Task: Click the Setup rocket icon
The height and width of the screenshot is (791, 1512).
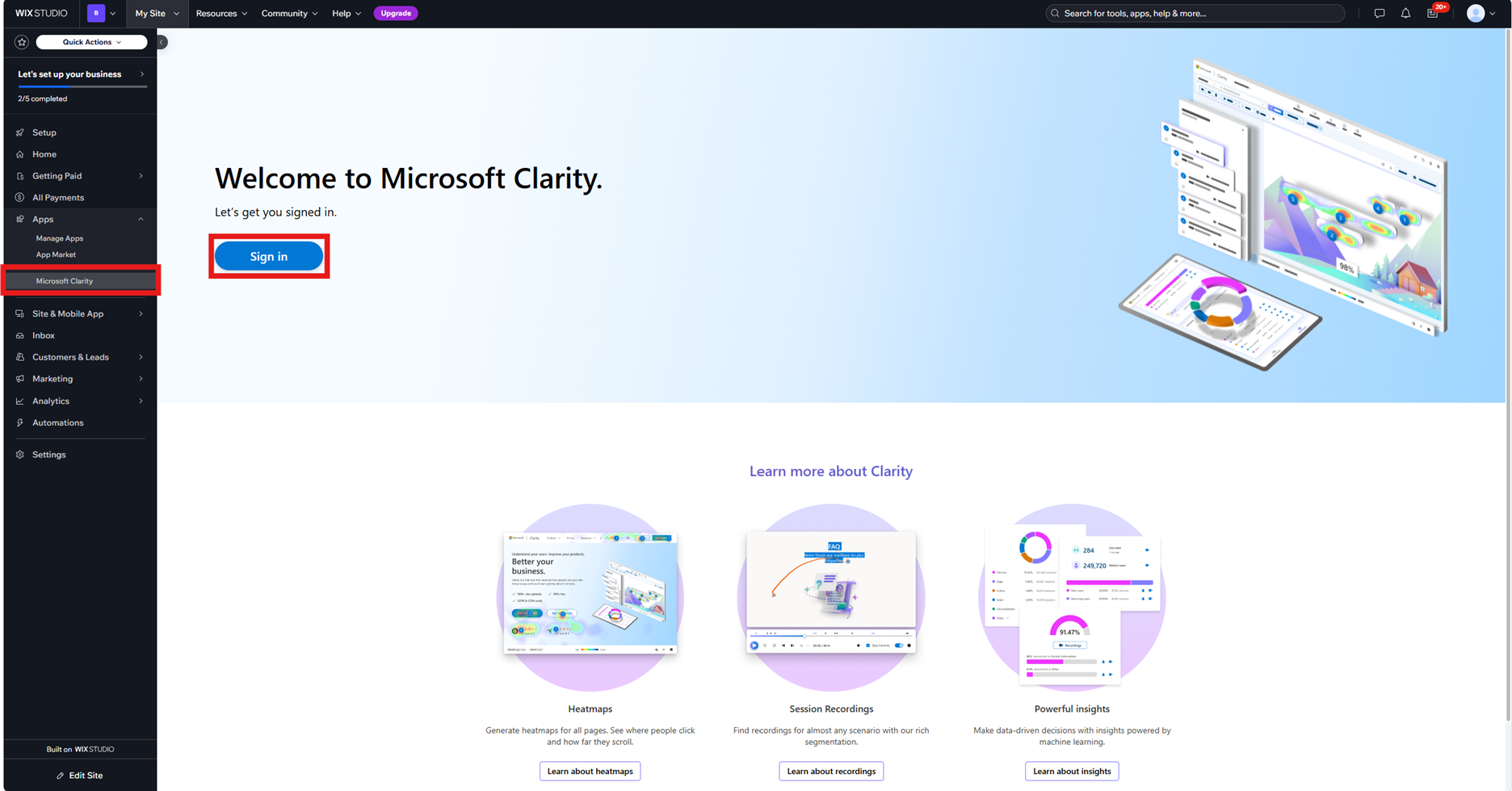Action: [x=20, y=133]
